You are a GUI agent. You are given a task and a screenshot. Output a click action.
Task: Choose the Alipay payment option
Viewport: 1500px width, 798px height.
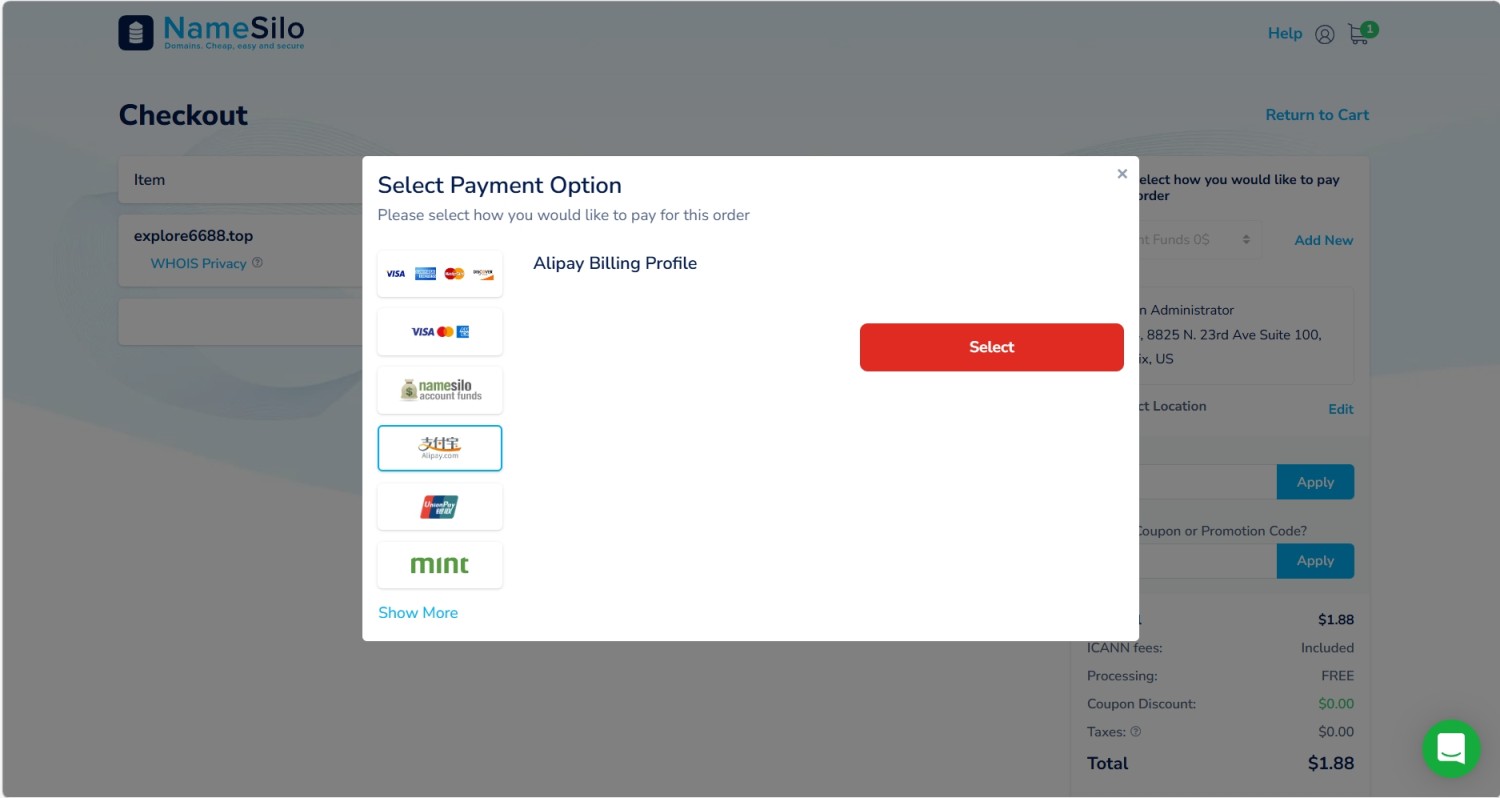tap(440, 448)
